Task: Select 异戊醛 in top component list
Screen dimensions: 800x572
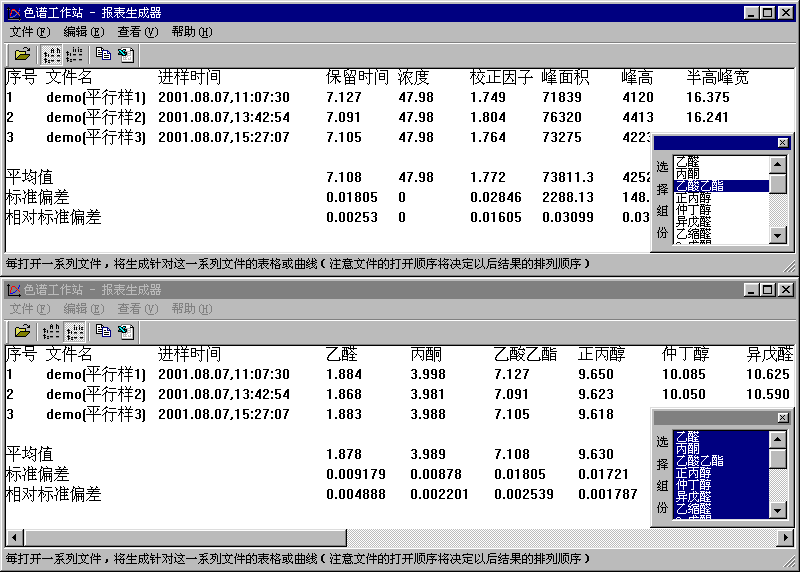Action: pyautogui.click(x=721, y=222)
